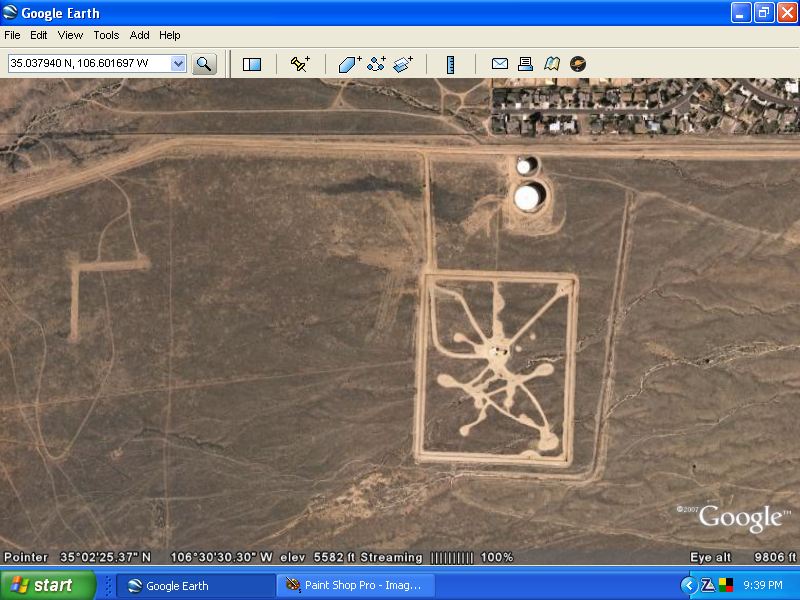Restore down the Google Earth window
Screen dimensions: 800x600
tap(764, 13)
